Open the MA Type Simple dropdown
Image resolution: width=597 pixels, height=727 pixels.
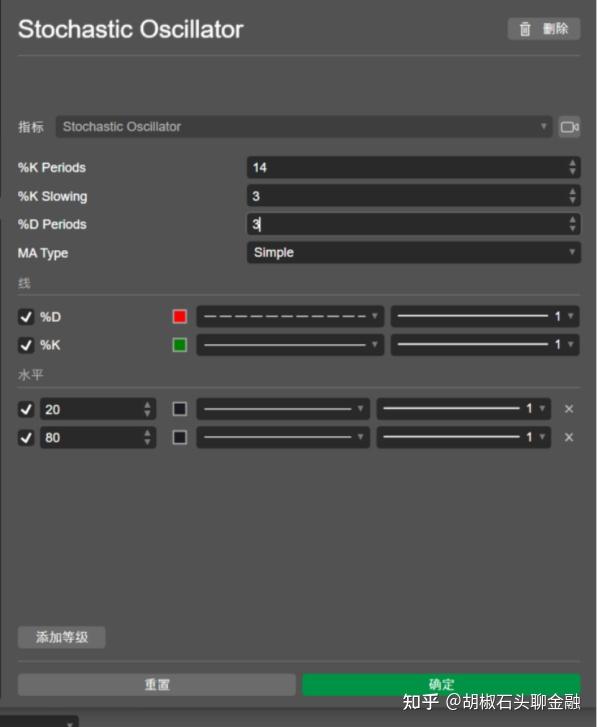point(413,253)
